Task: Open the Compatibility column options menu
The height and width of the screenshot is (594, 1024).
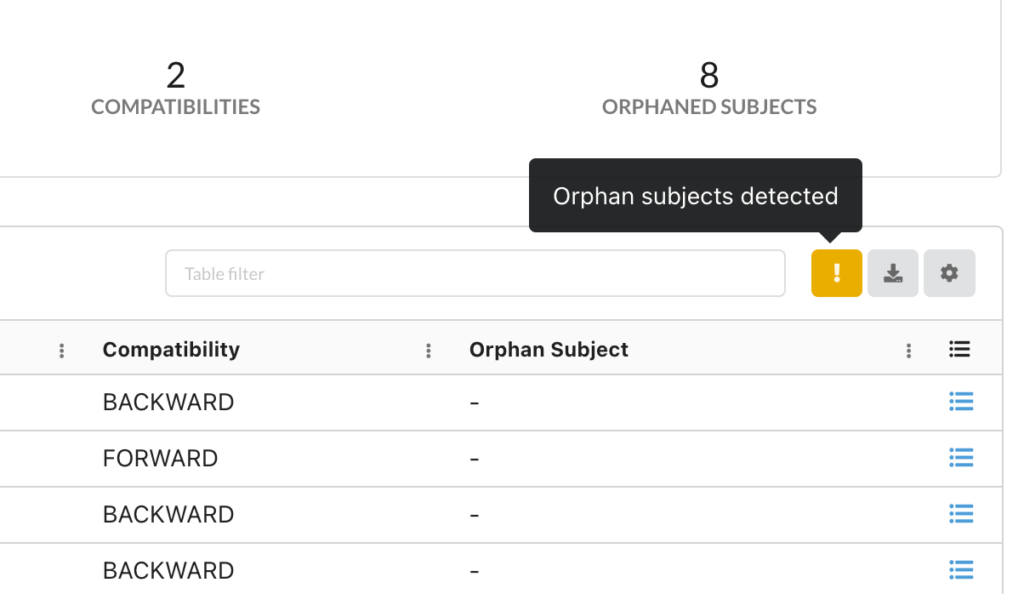Action: pos(428,350)
